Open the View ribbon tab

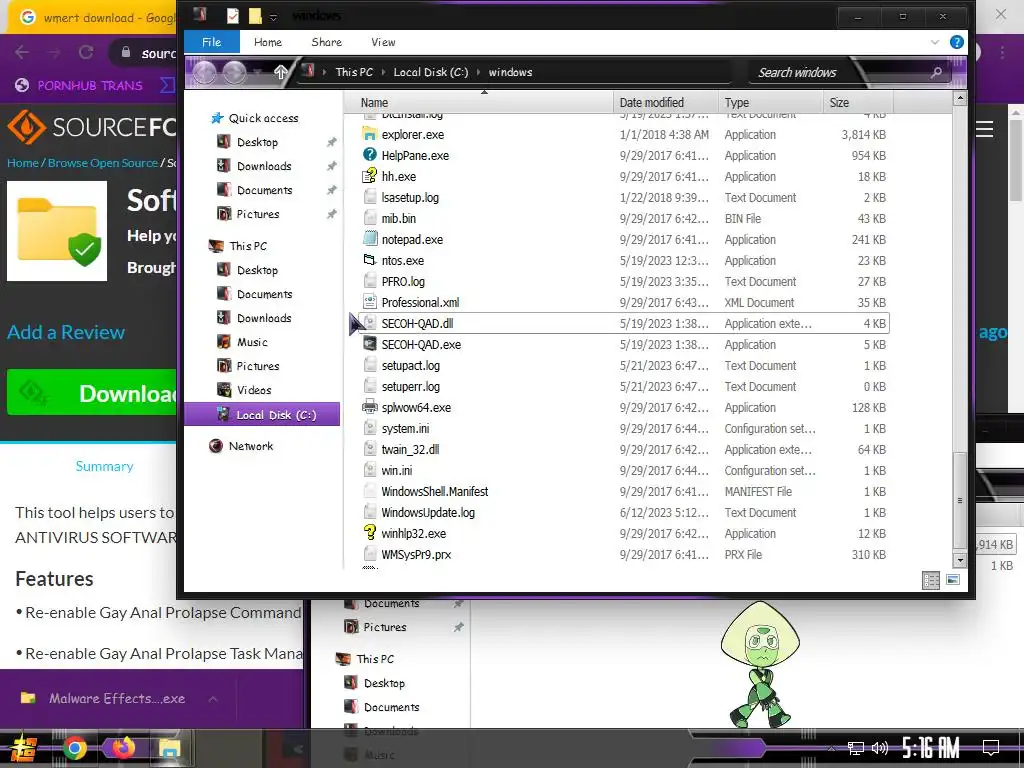tap(383, 42)
